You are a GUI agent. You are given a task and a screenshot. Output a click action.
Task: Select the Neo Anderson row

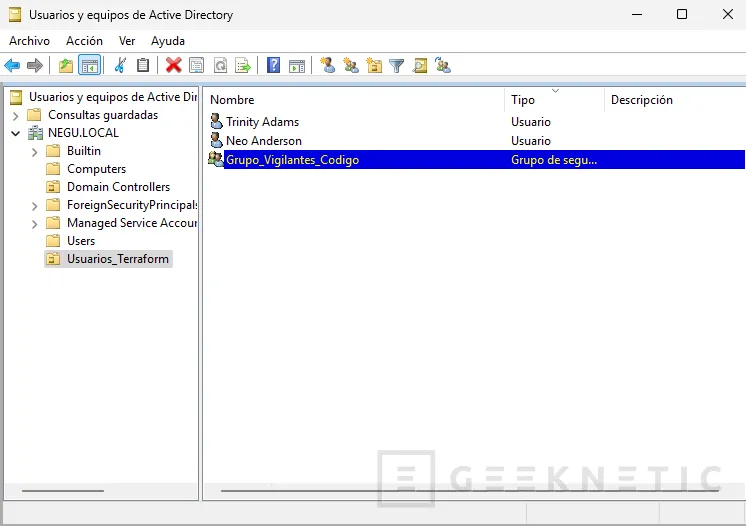pos(476,140)
